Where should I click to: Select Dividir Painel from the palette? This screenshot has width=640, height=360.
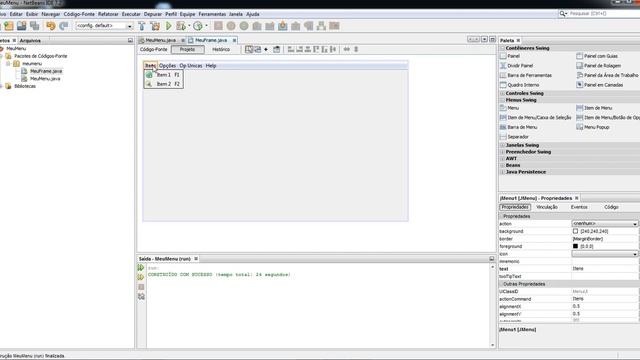(517, 65)
